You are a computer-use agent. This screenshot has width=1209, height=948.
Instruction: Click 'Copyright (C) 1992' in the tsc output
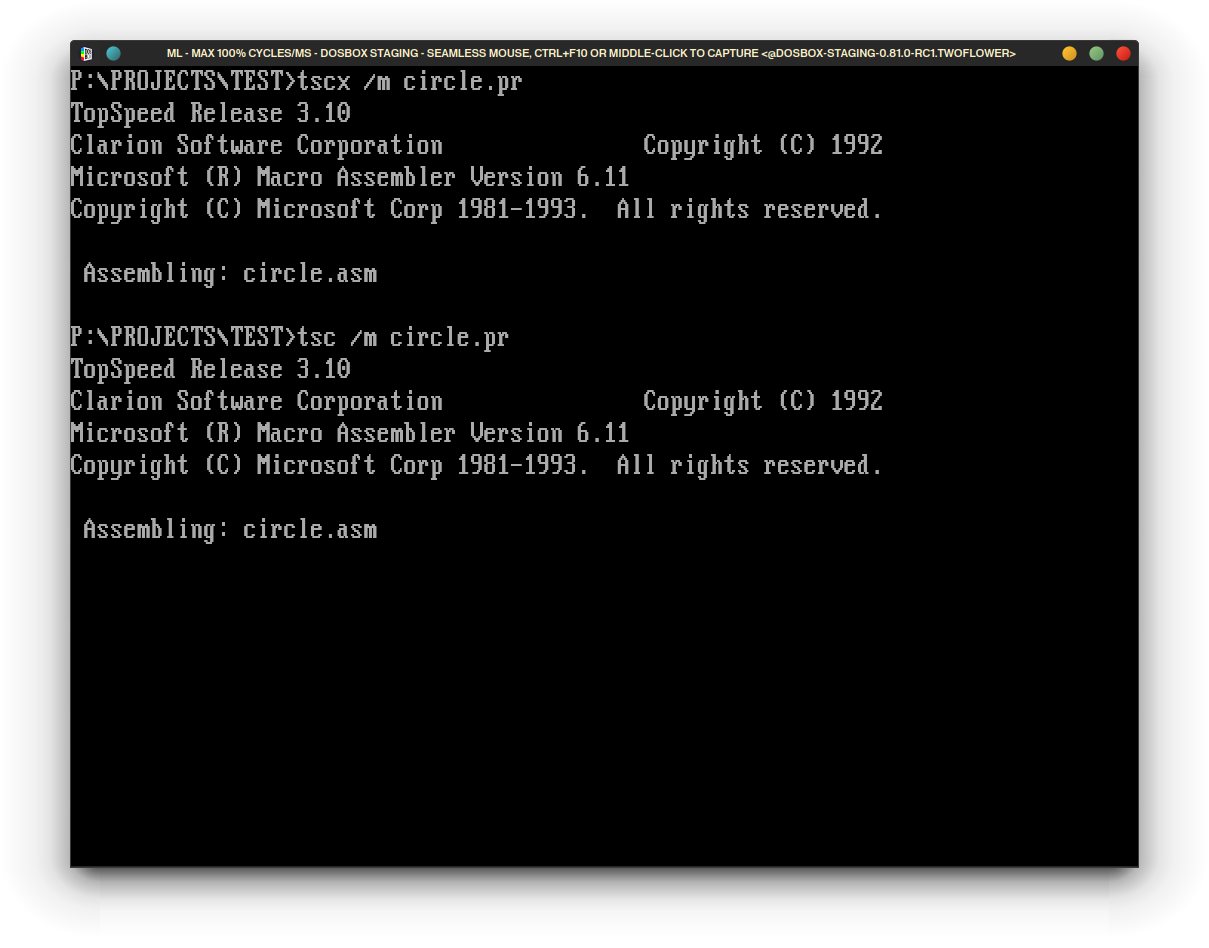point(763,402)
